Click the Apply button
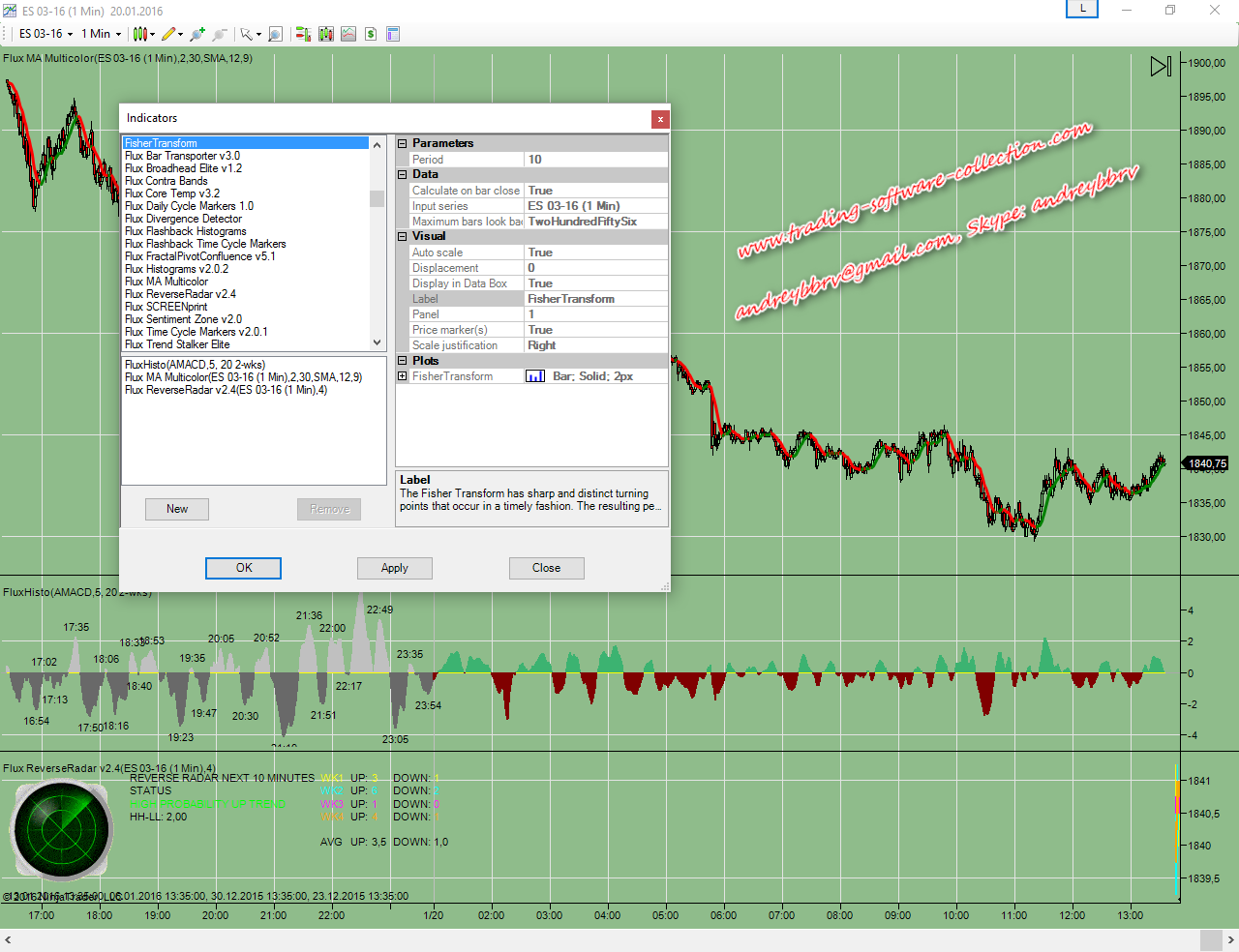1239x952 pixels. [x=394, y=568]
